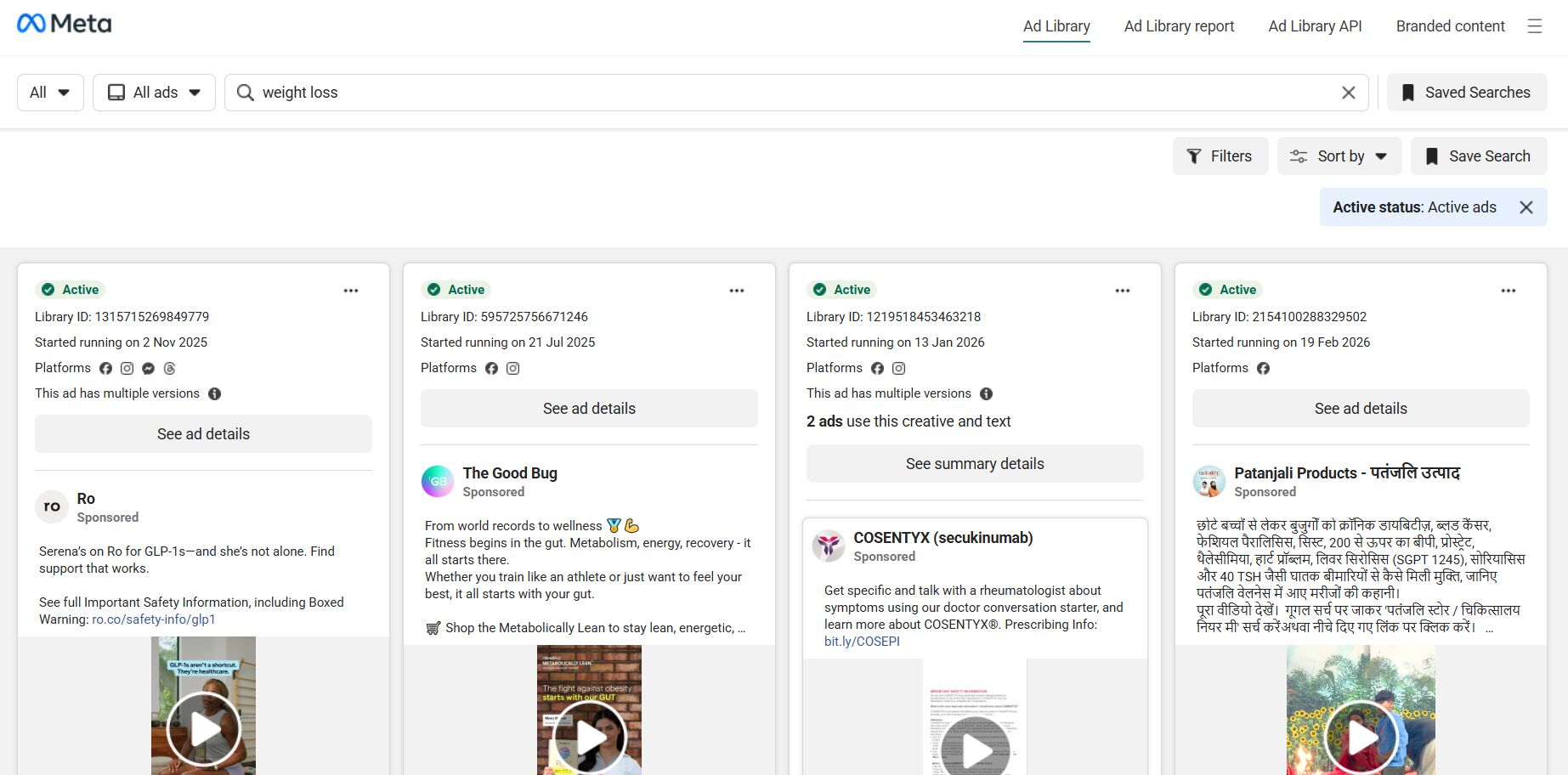
Task: Open the ro.co/safety-info/glp1 link
Action: [x=154, y=619]
